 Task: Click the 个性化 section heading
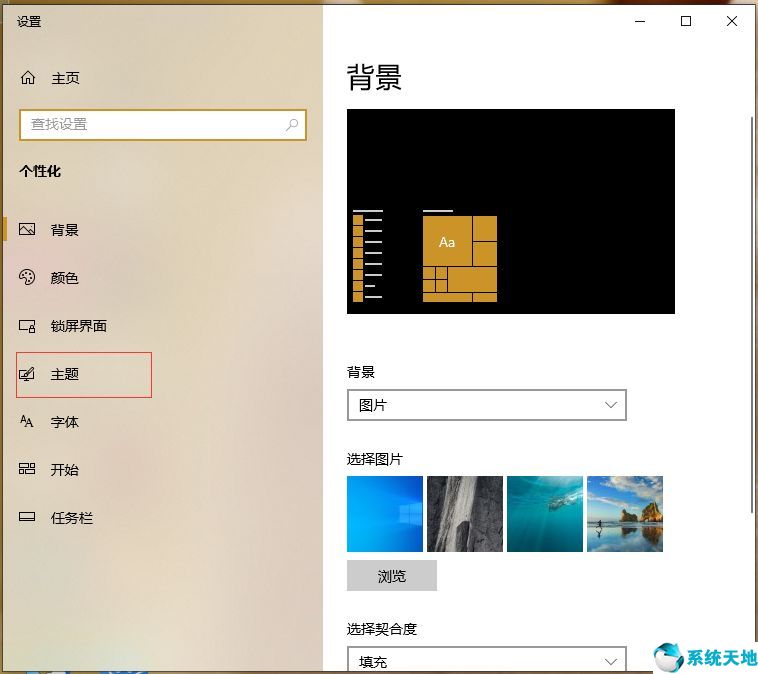(40, 171)
